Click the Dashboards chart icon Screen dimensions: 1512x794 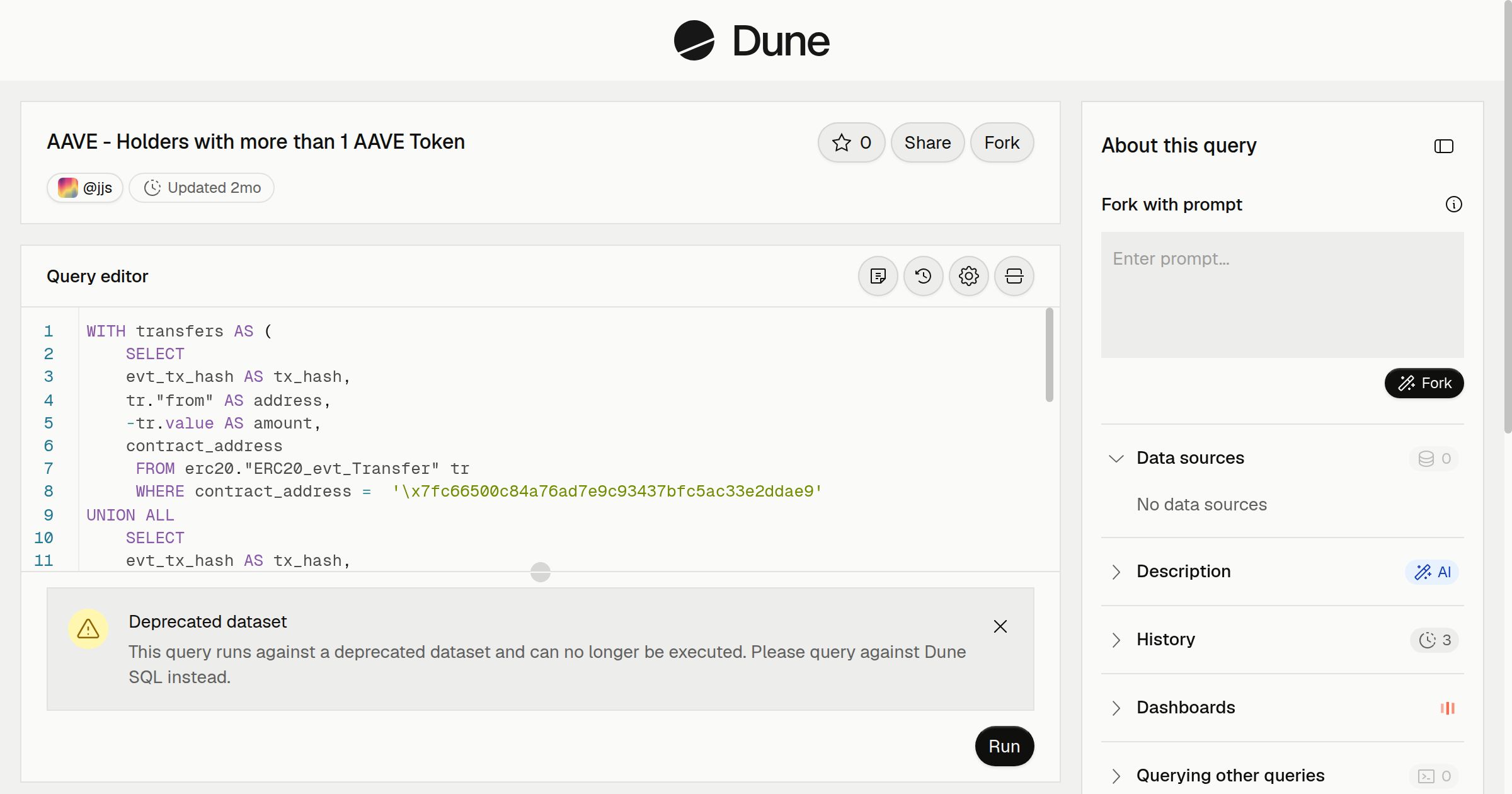point(1447,708)
